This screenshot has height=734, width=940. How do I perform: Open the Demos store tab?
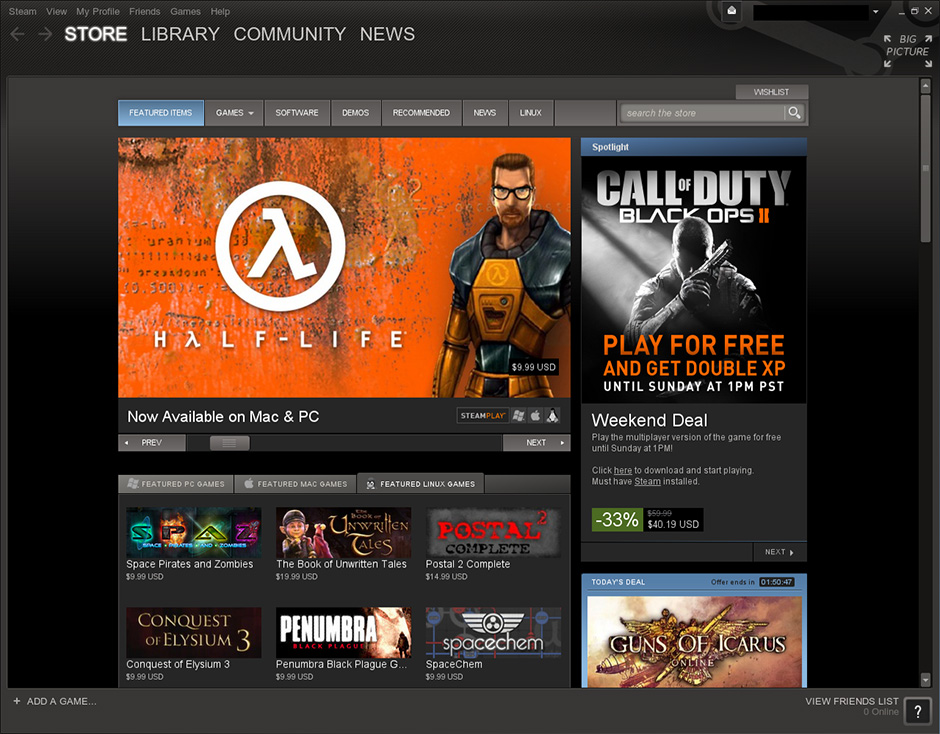pyautogui.click(x=355, y=113)
